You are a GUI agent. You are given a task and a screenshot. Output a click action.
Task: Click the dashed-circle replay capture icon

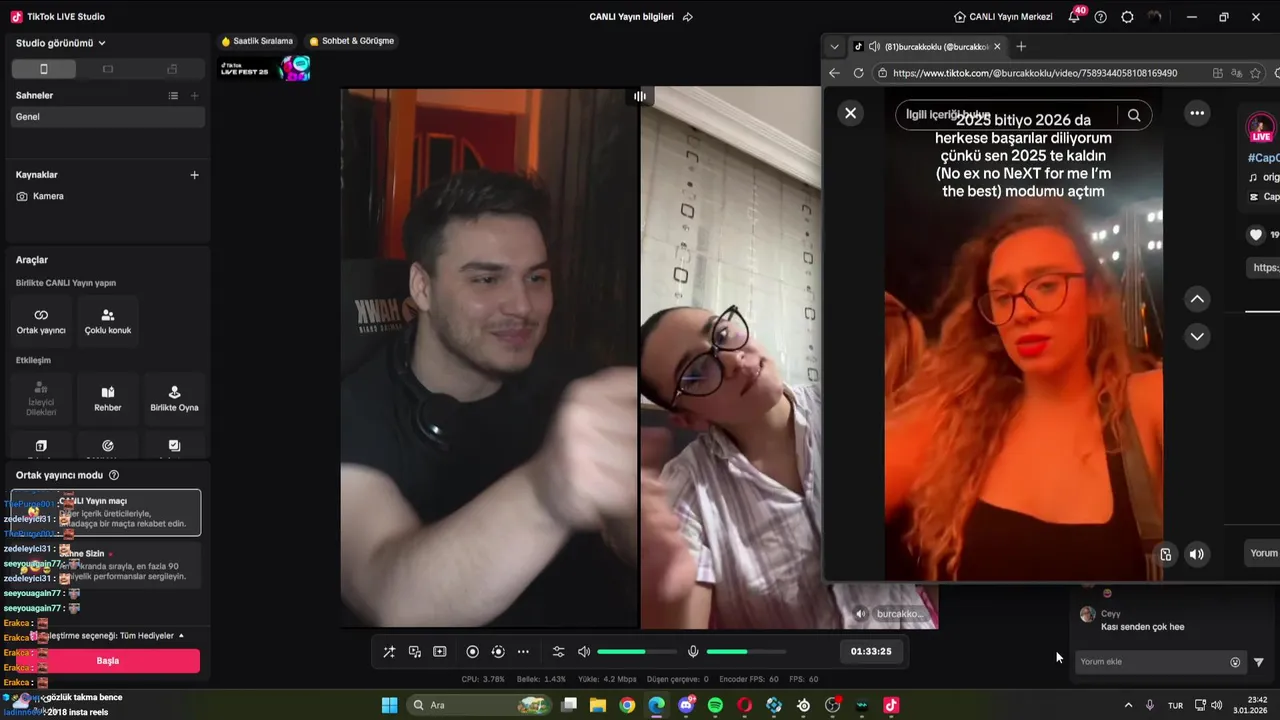point(498,652)
